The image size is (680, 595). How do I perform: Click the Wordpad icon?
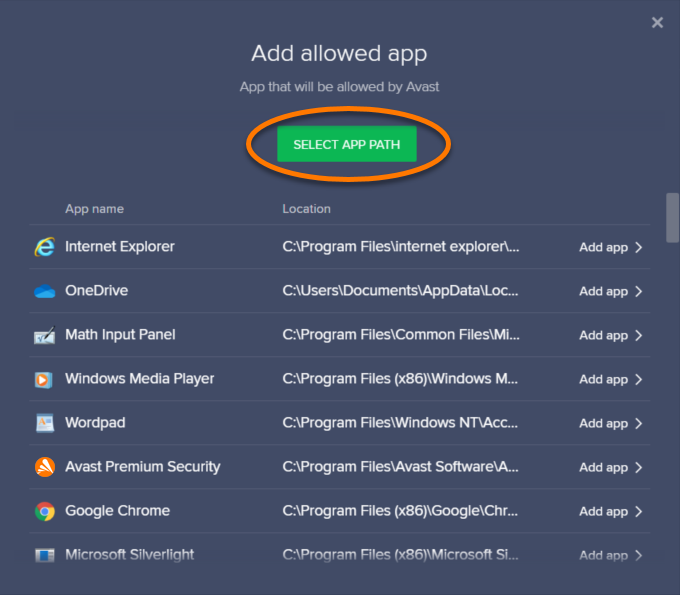pos(44,423)
